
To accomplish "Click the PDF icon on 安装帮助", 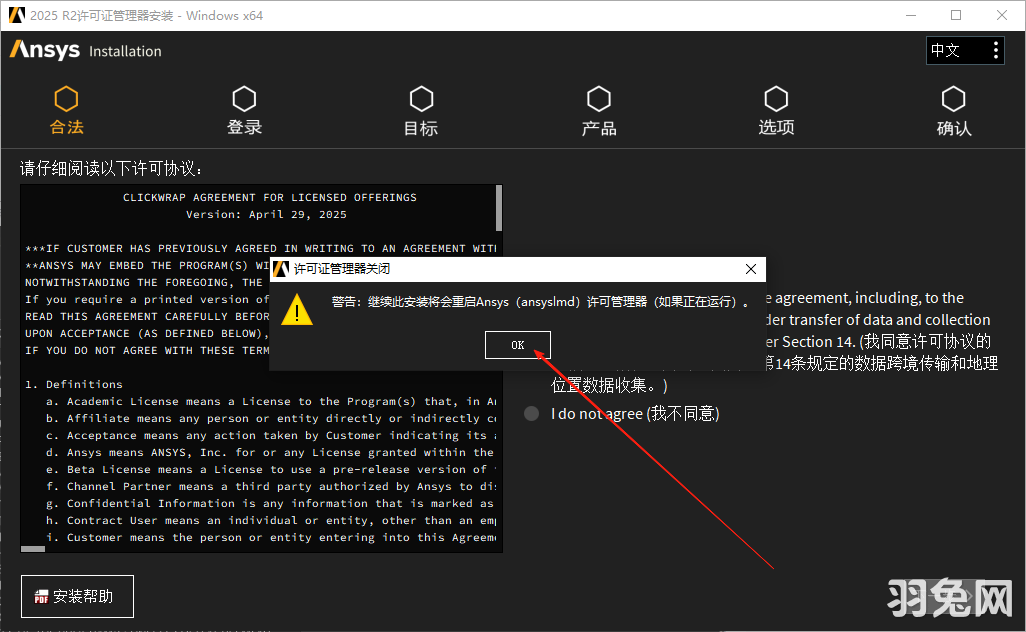I will (42, 597).
